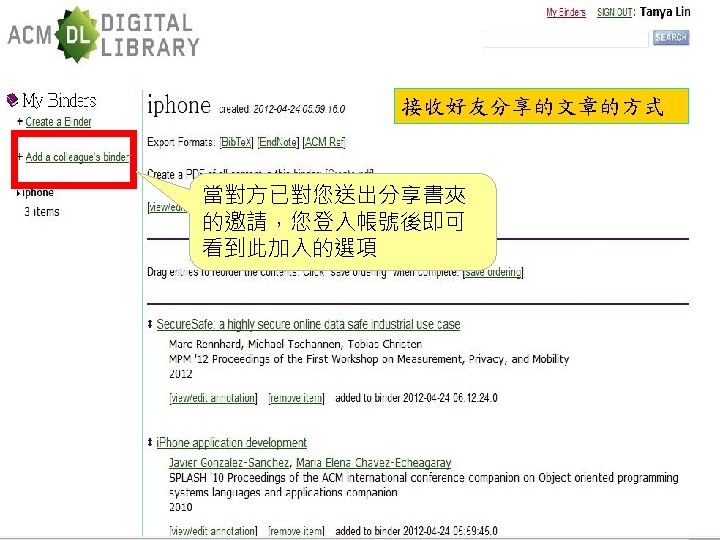
Task: Click view/edit annotation for iPhone application development
Action: coord(213,531)
